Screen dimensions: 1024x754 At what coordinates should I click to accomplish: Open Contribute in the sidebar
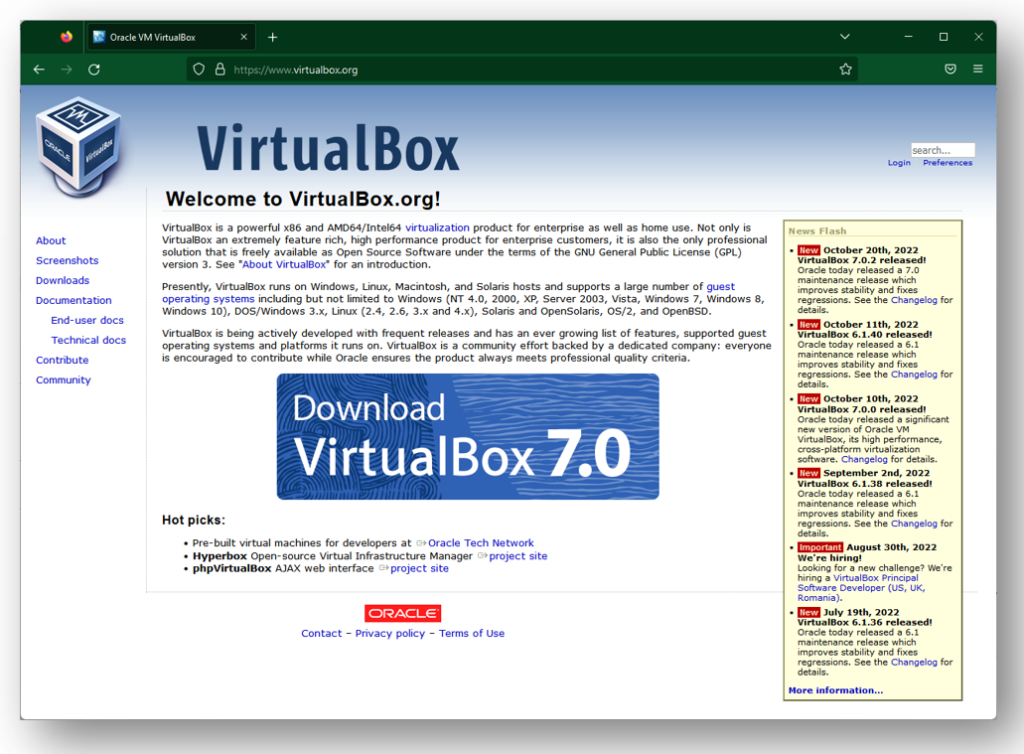[x=62, y=360]
